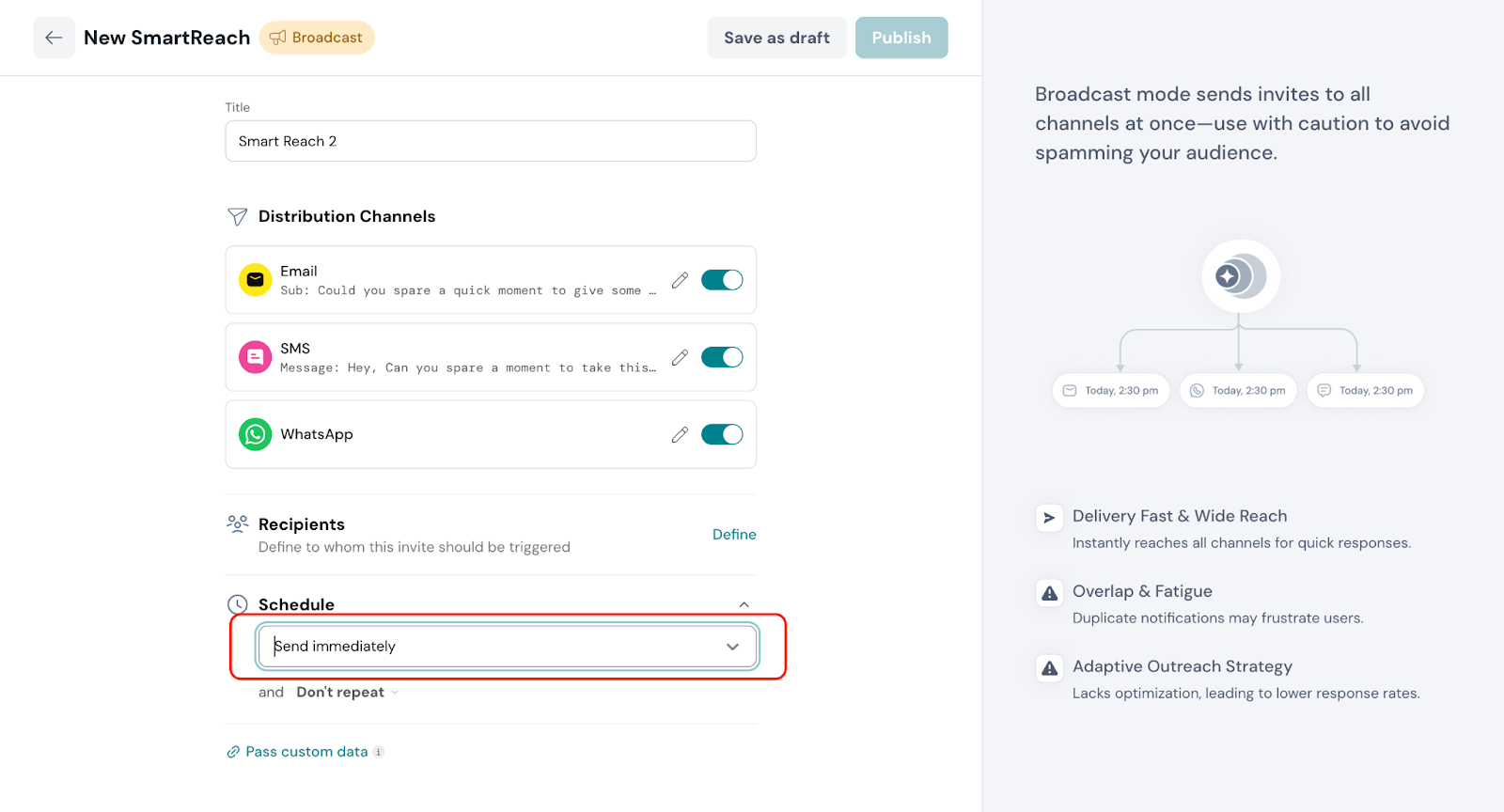Screen dimensions: 1504x812
Task: Turn off the SMS channel toggle
Action: pyautogui.click(x=722, y=357)
